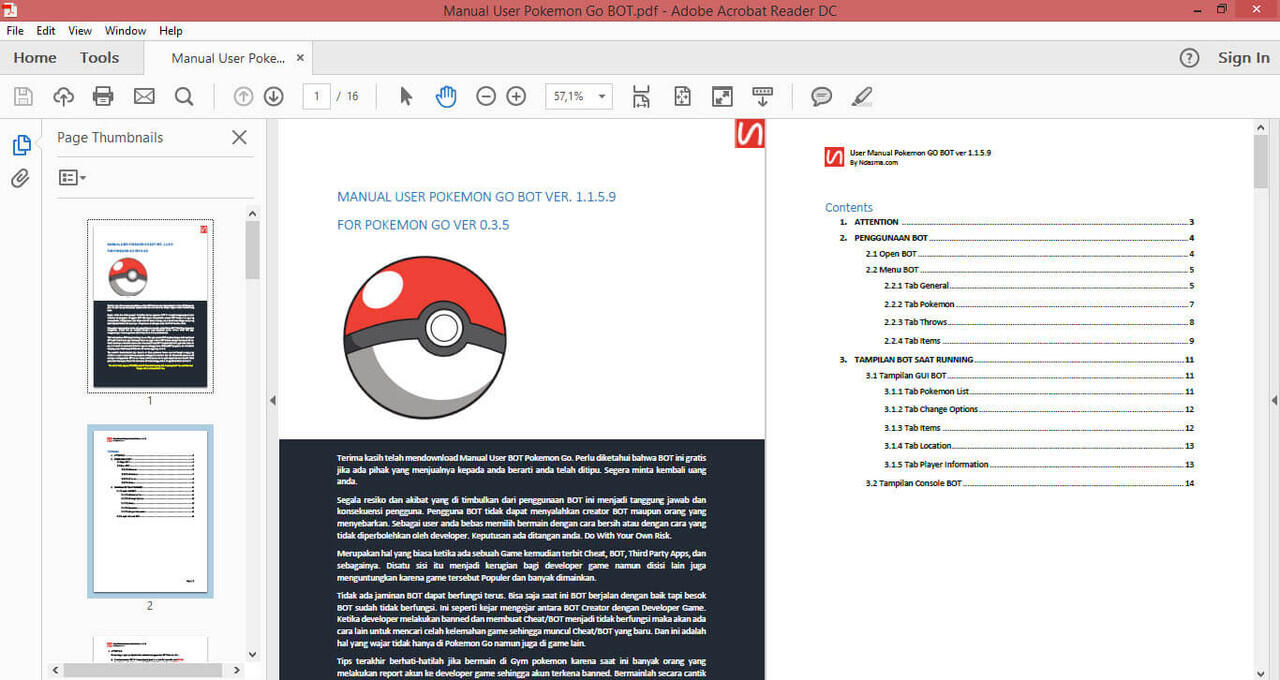The image size is (1280, 680).
Task: Open the View menu
Action: [x=80, y=31]
